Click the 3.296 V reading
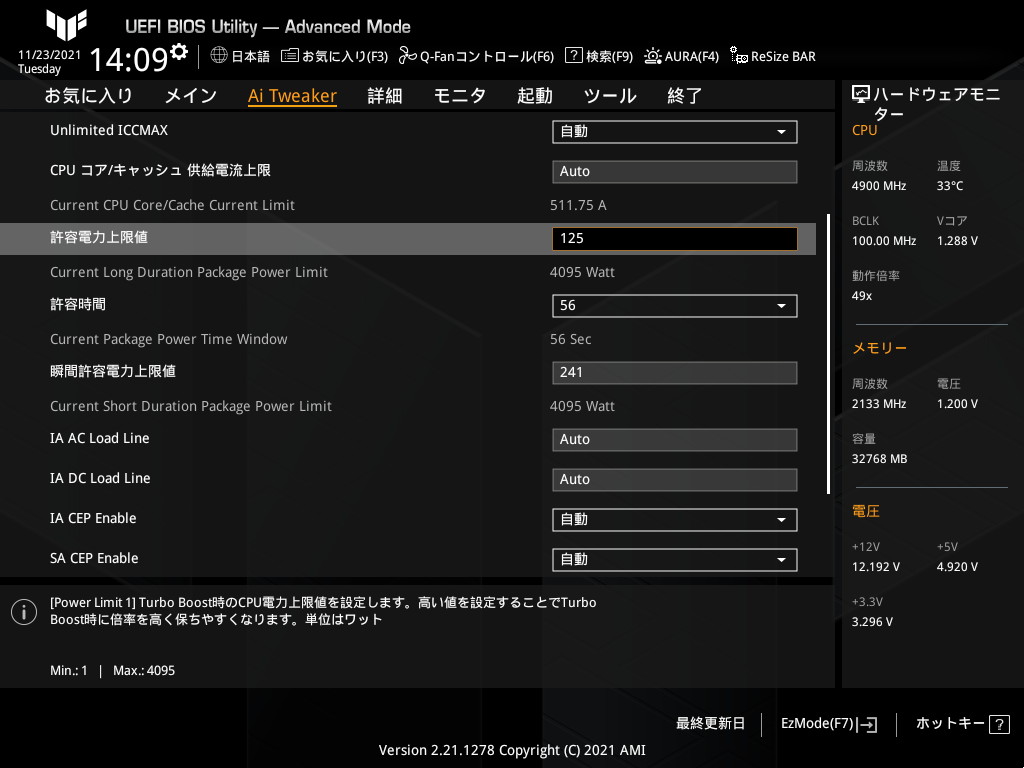This screenshot has width=1024, height=768. click(872, 622)
